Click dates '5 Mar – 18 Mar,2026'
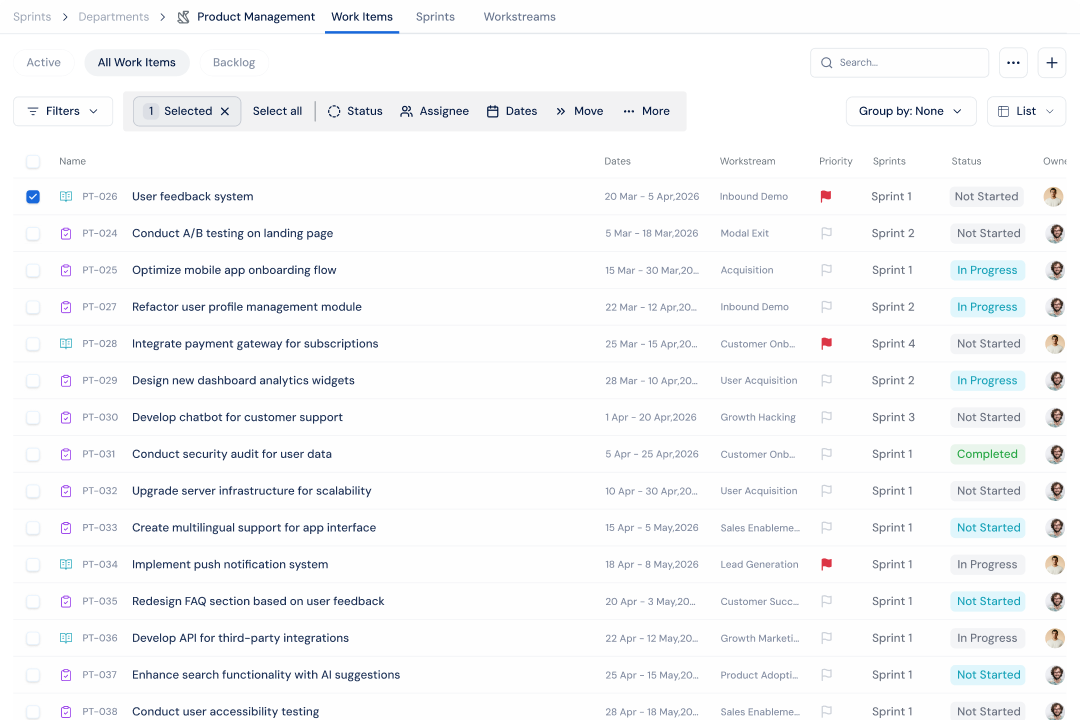The height and width of the screenshot is (720, 1080). pos(652,234)
